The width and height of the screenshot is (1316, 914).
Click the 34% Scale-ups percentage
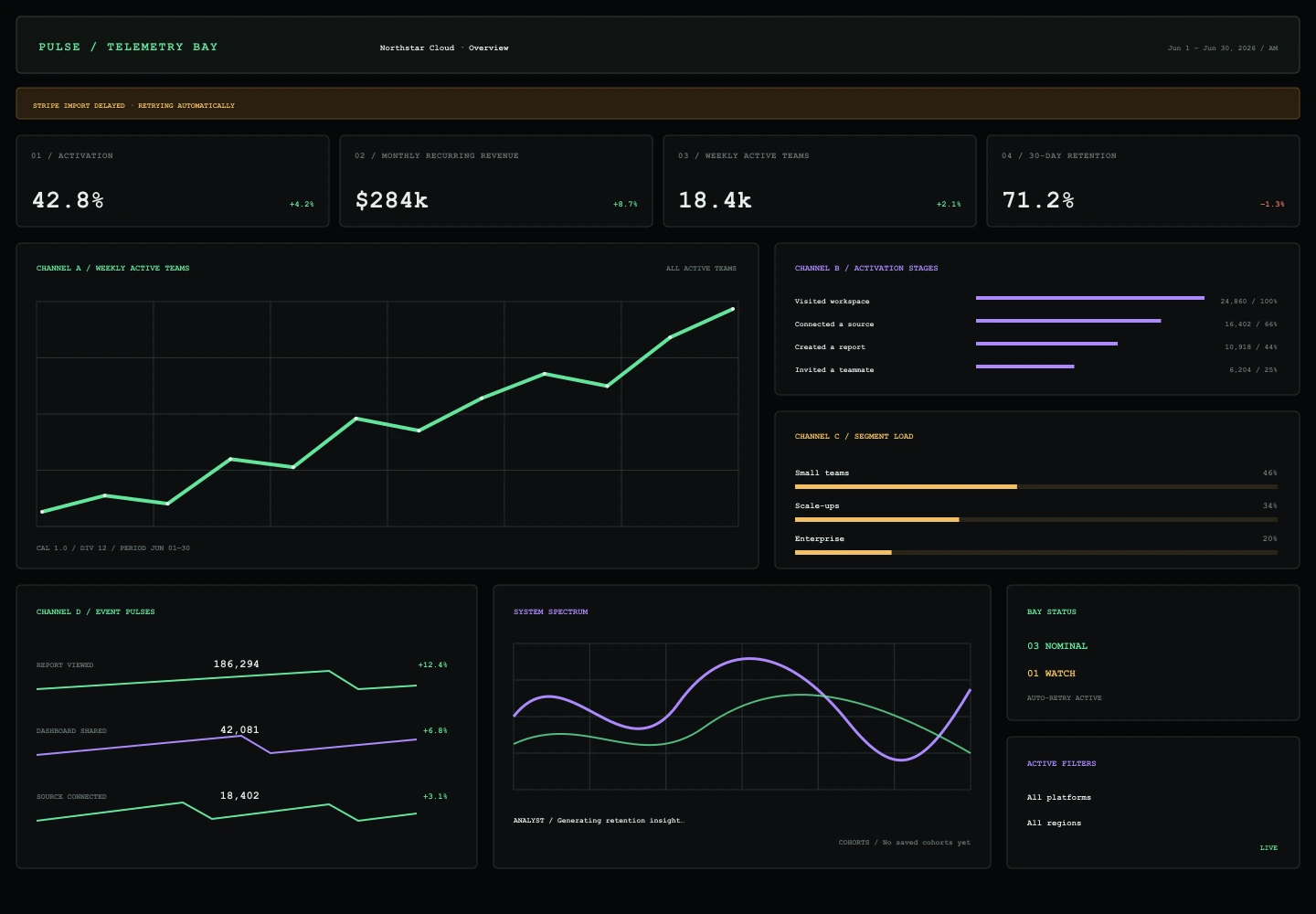click(1270, 505)
